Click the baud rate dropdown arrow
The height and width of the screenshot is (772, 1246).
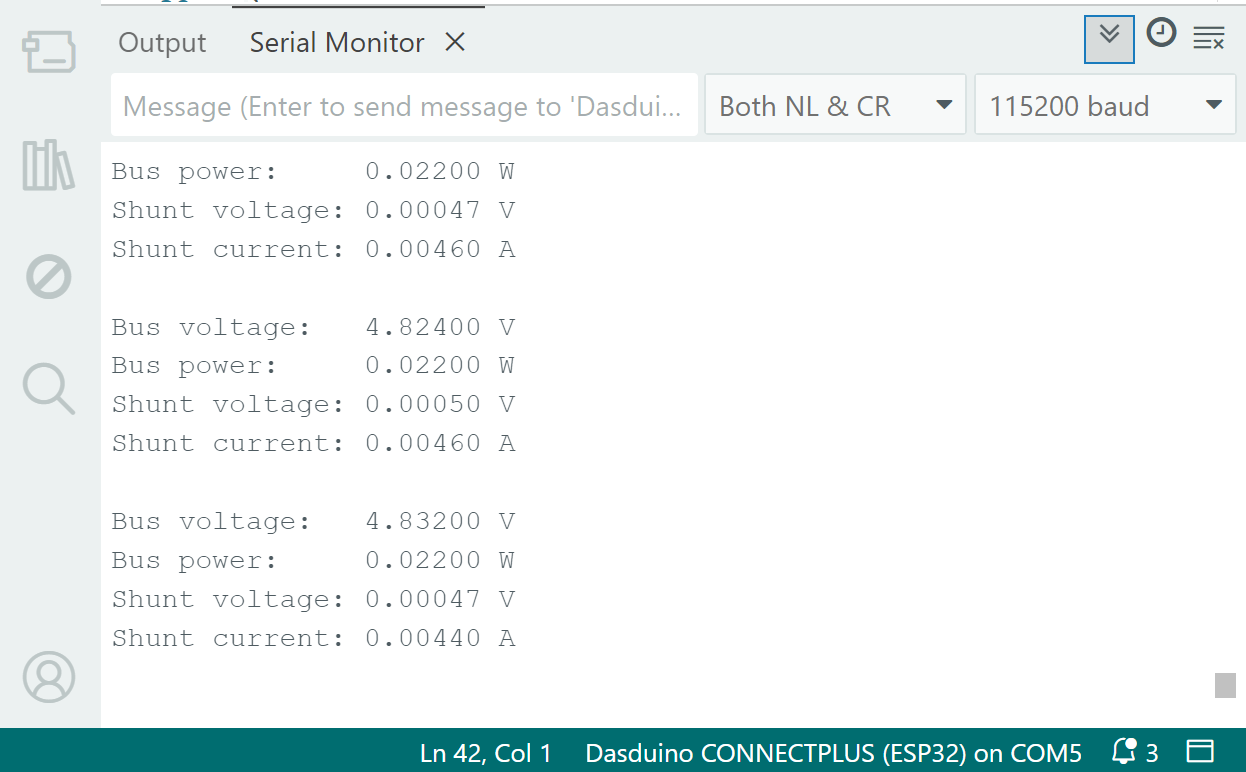tap(1214, 105)
